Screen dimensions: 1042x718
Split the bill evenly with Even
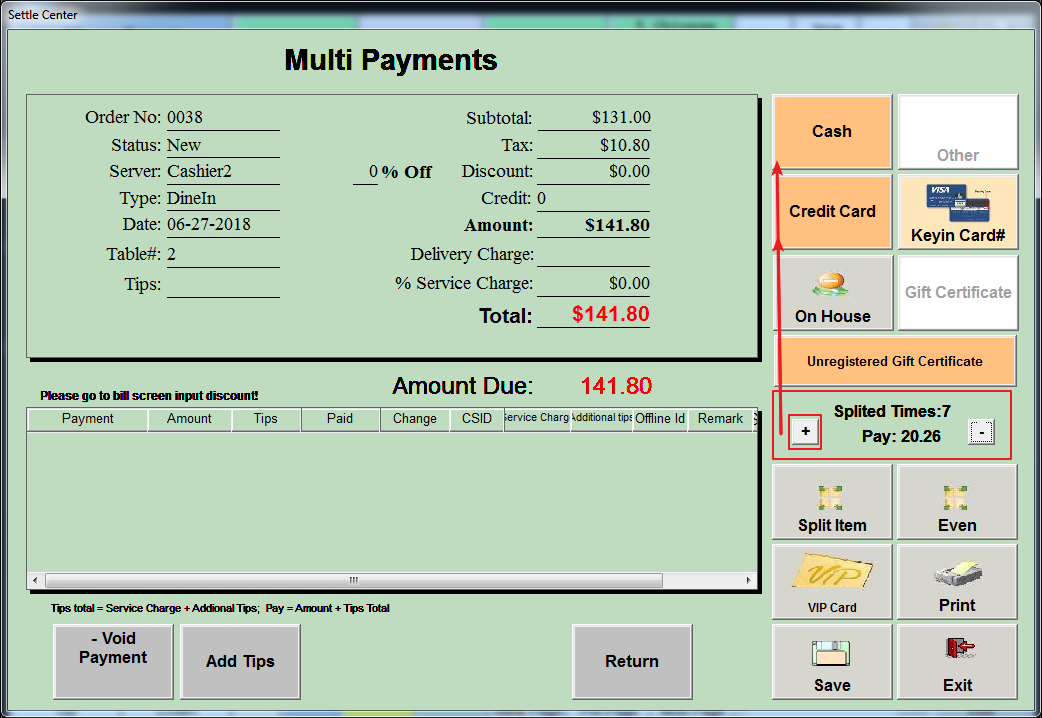957,502
